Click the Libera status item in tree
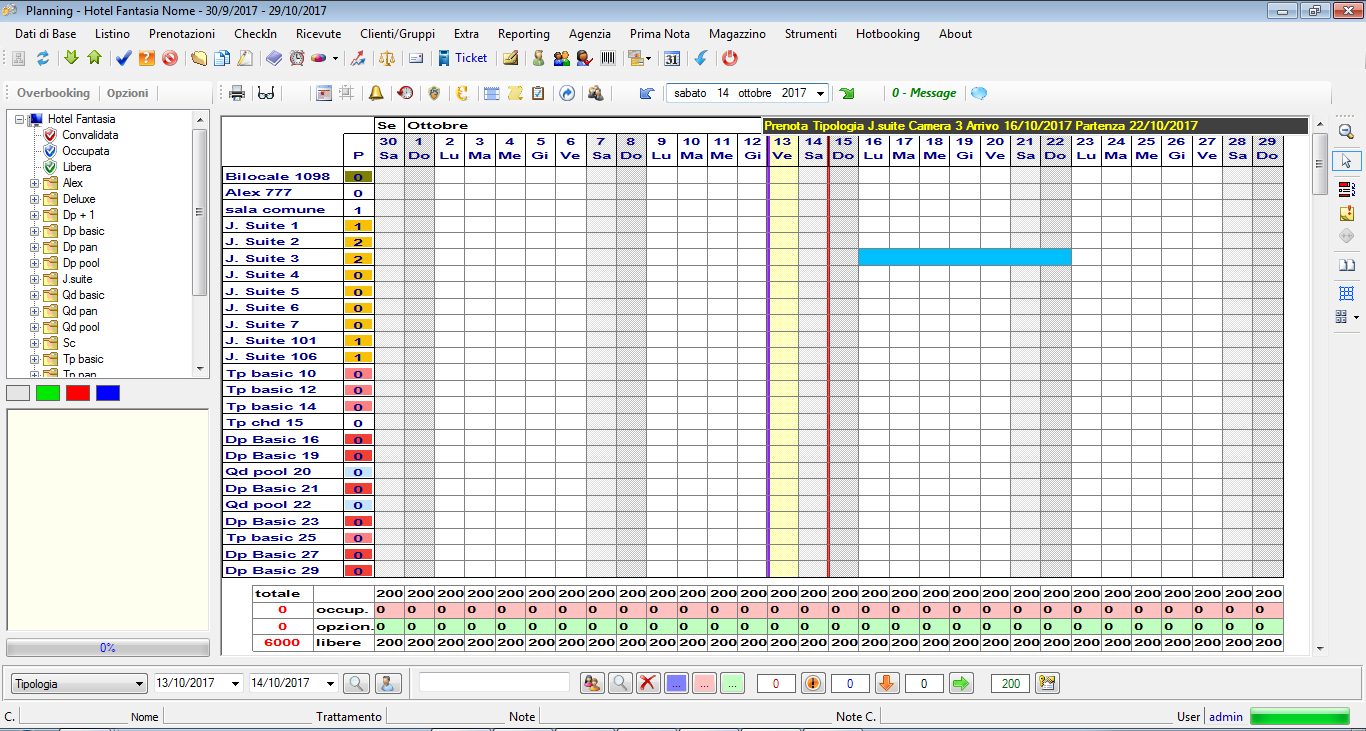The width and height of the screenshot is (1366, 731). point(77,167)
